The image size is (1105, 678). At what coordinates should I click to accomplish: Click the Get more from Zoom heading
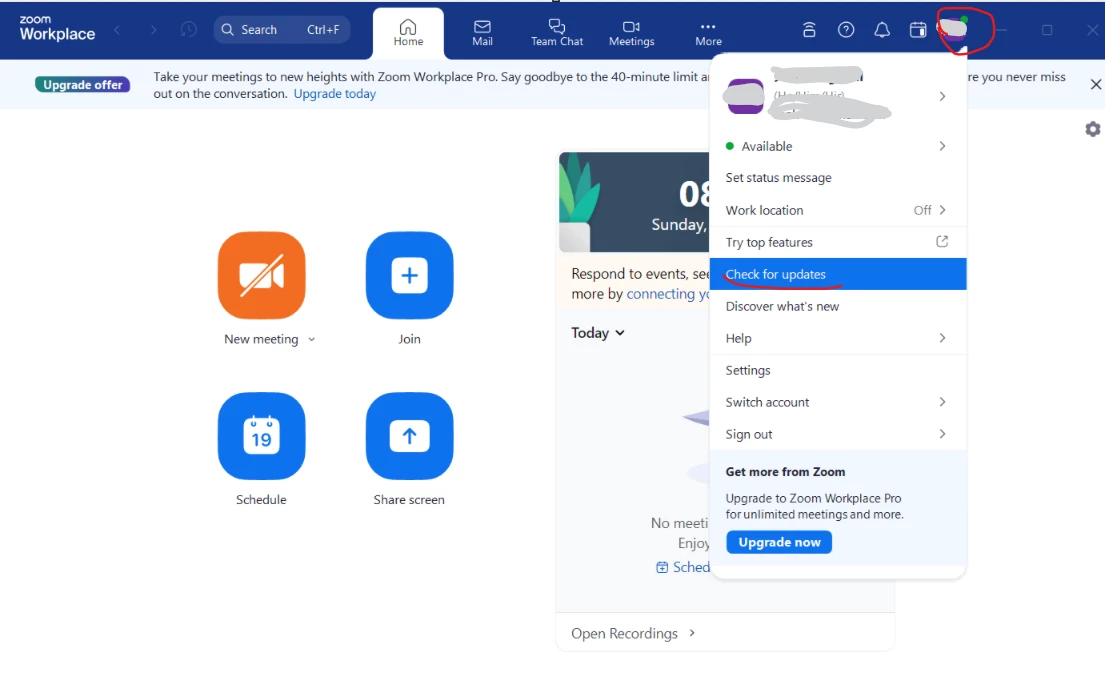(x=785, y=471)
